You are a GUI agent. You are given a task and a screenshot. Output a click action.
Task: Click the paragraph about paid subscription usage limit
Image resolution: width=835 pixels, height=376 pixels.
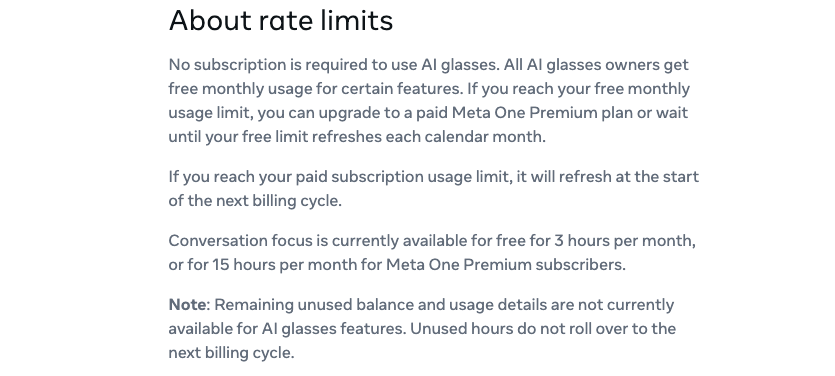(x=433, y=189)
